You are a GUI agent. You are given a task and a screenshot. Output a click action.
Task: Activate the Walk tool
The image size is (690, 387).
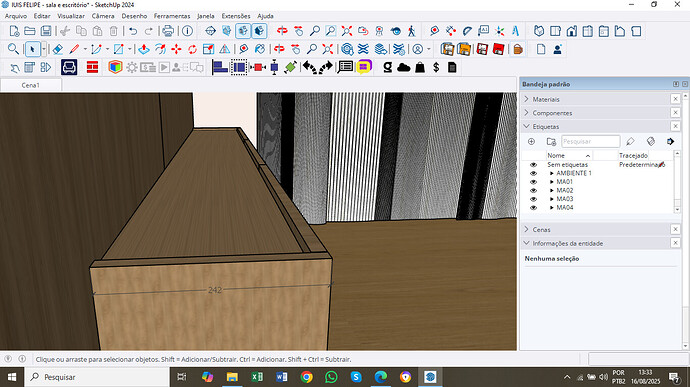click(x=411, y=31)
